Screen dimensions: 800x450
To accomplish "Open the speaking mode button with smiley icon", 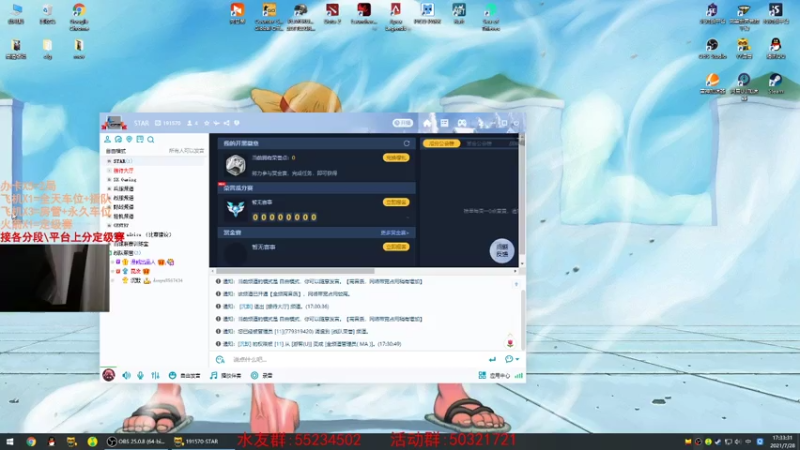I will click(184, 376).
